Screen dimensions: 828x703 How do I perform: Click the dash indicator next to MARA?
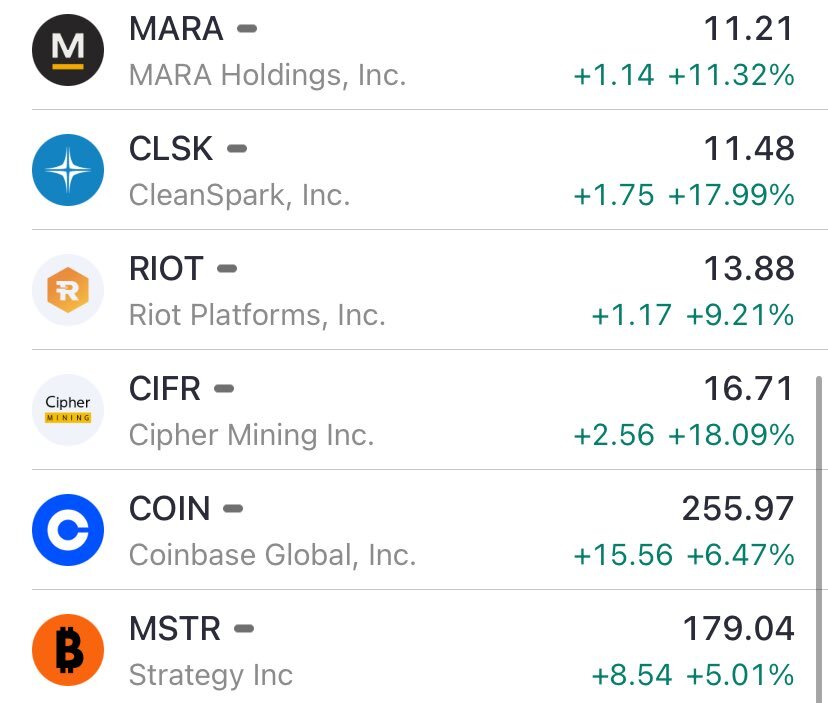[x=247, y=29]
